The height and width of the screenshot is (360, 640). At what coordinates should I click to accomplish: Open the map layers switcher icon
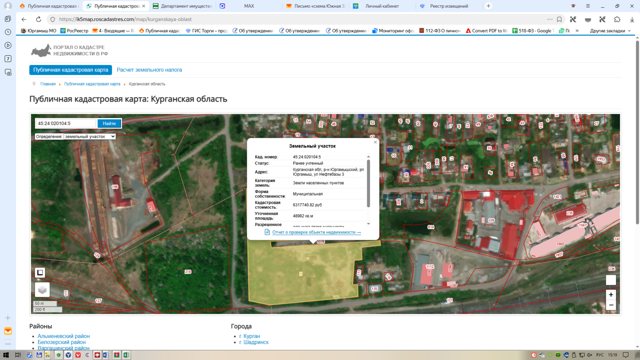pos(42,290)
